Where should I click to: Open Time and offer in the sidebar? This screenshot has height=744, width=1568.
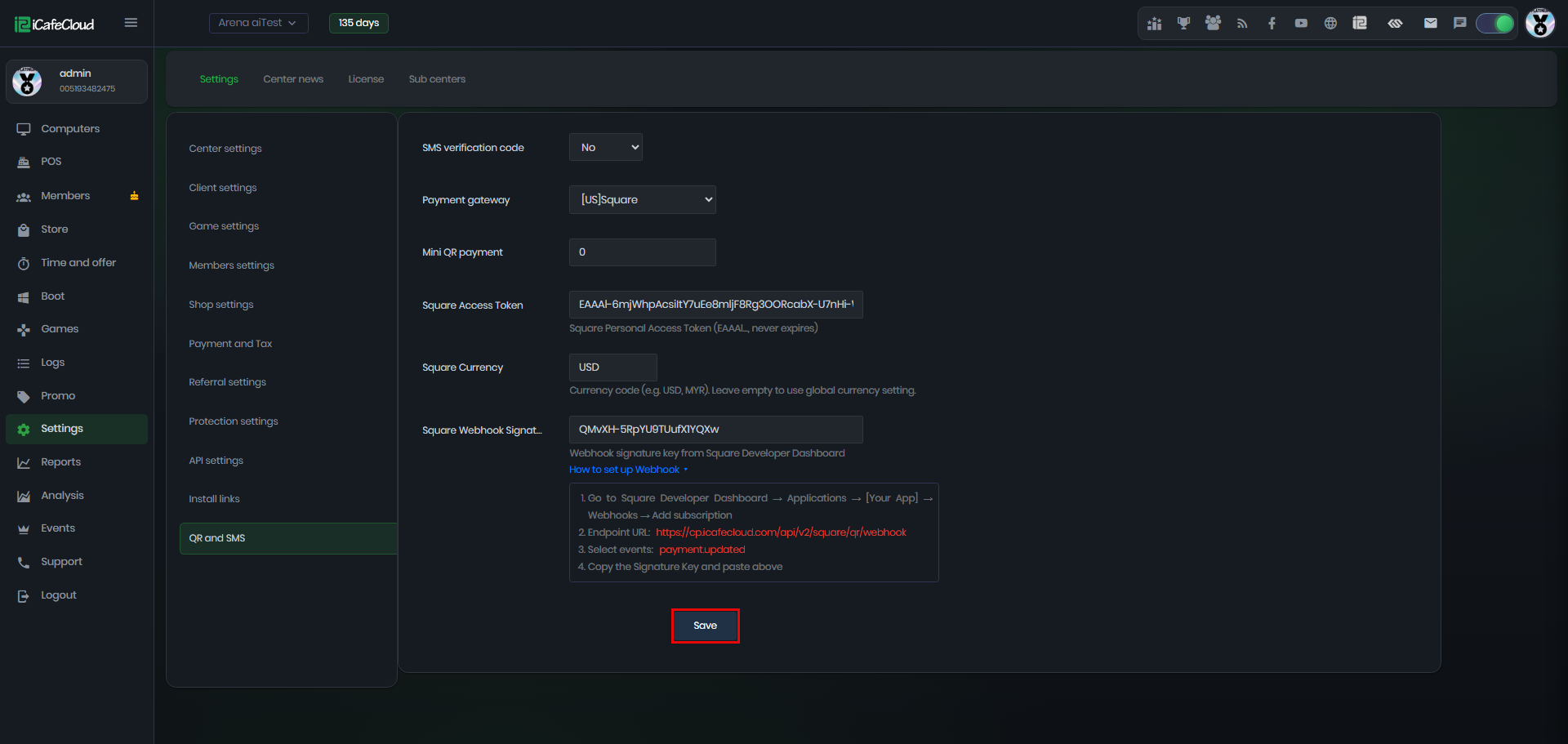point(77,263)
